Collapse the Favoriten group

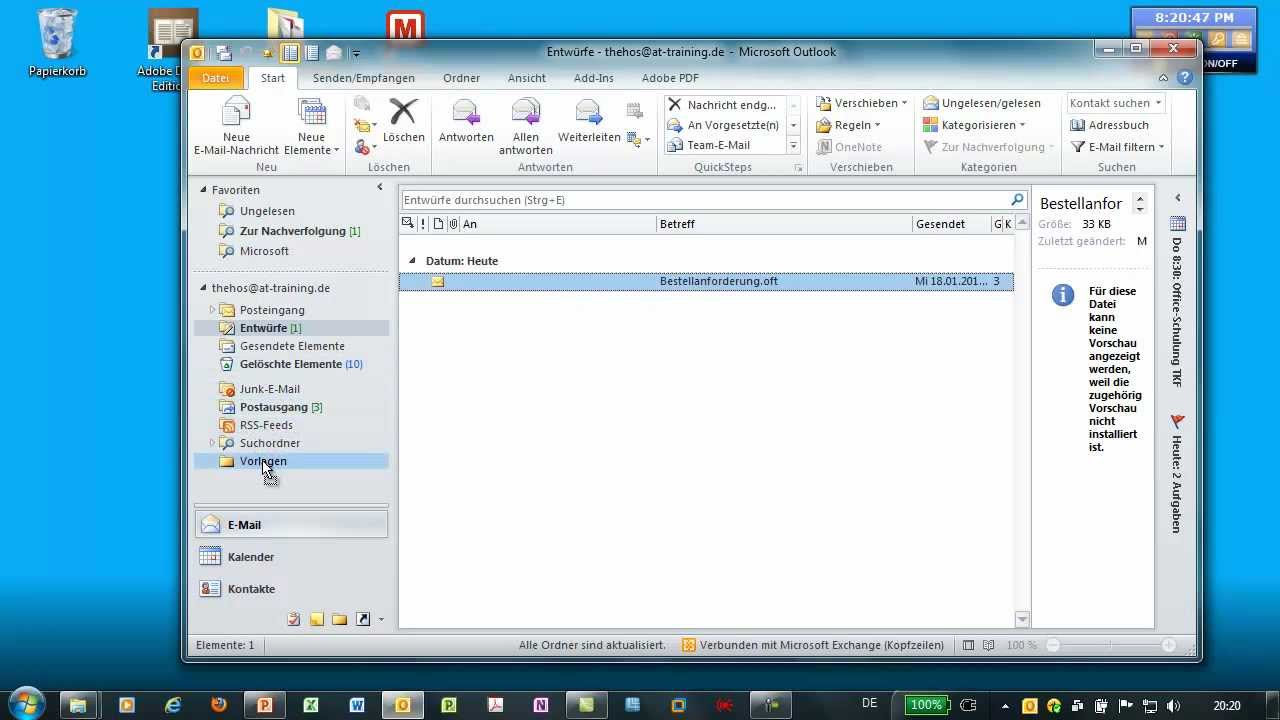click(x=204, y=190)
